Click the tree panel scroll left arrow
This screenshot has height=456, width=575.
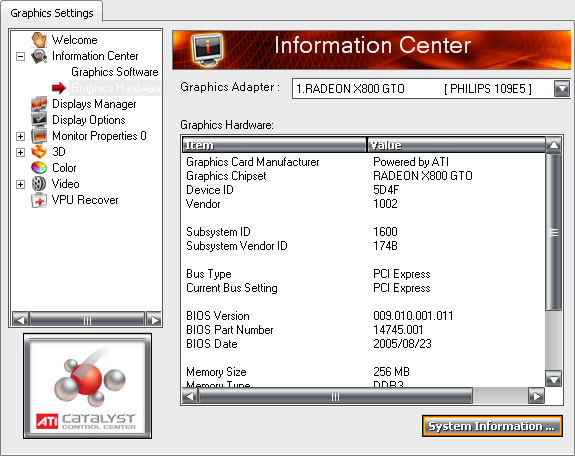[21, 320]
